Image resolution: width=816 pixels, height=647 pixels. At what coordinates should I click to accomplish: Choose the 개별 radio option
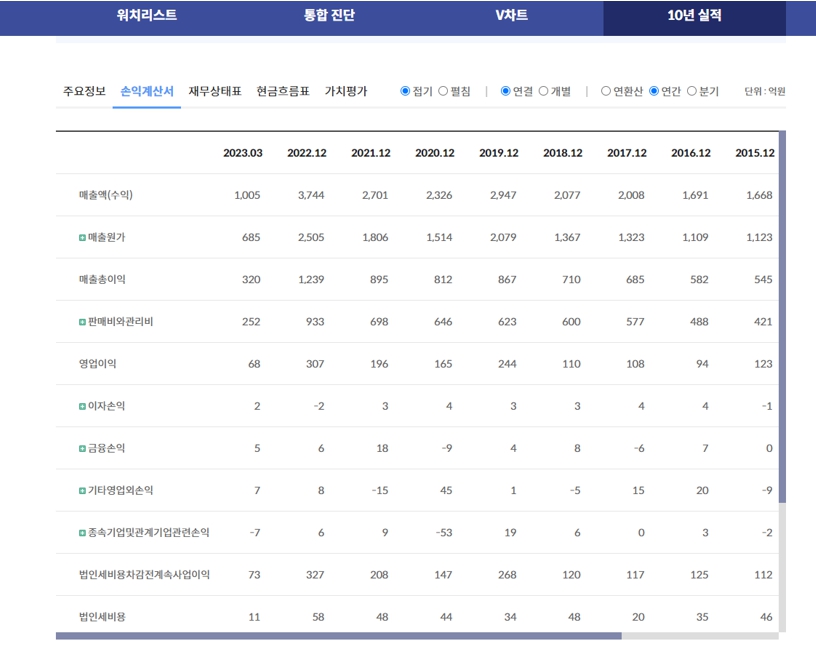[x=543, y=91]
